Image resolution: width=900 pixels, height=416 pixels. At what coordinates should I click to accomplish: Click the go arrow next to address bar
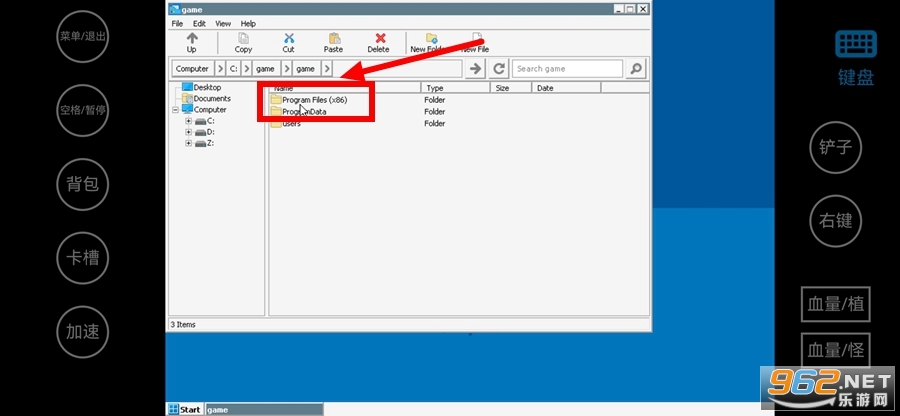(x=475, y=69)
